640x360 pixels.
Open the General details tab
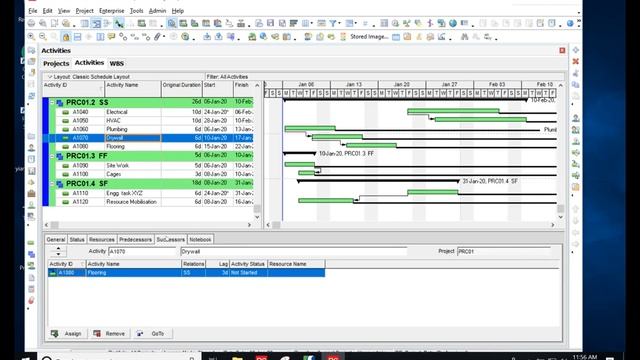coord(56,240)
